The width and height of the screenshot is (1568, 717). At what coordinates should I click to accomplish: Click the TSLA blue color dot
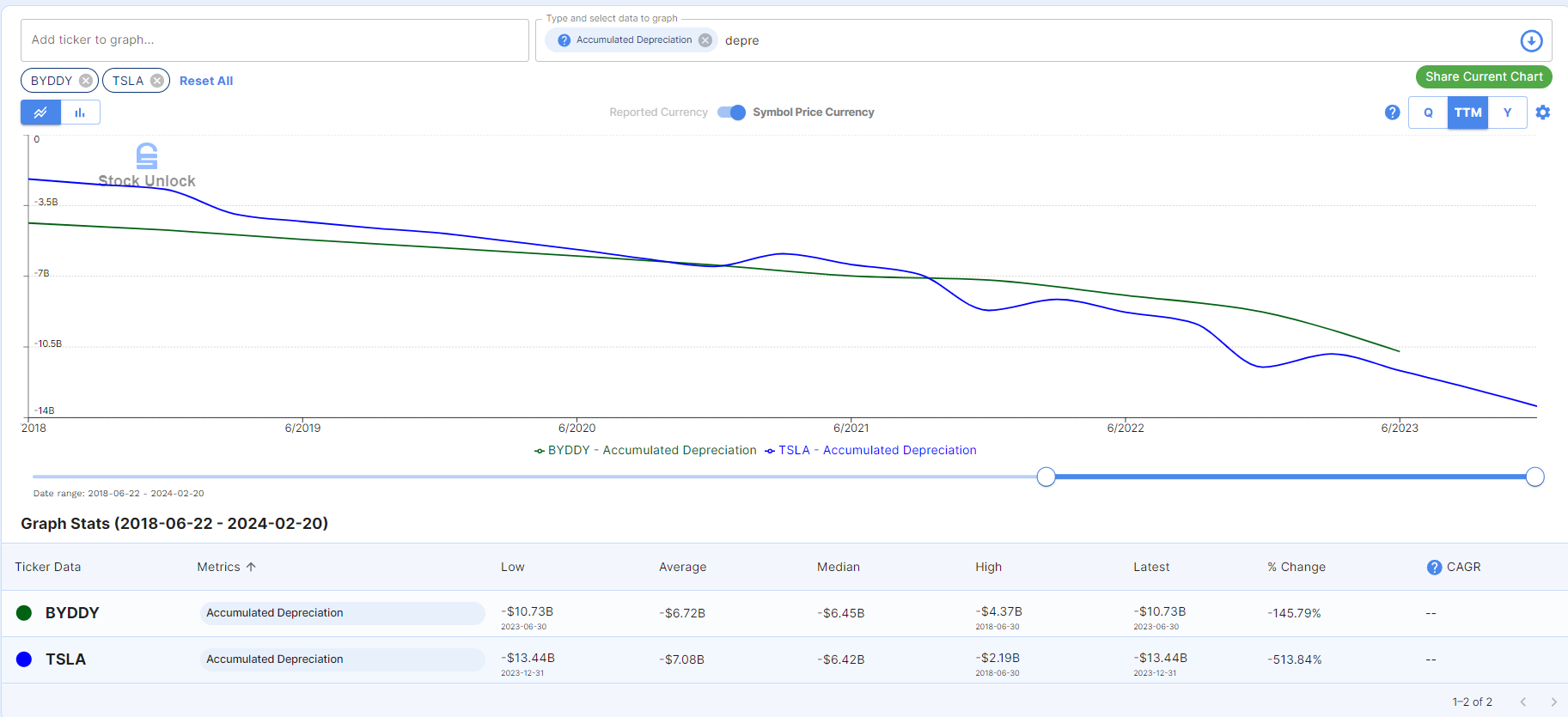tap(24, 659)
